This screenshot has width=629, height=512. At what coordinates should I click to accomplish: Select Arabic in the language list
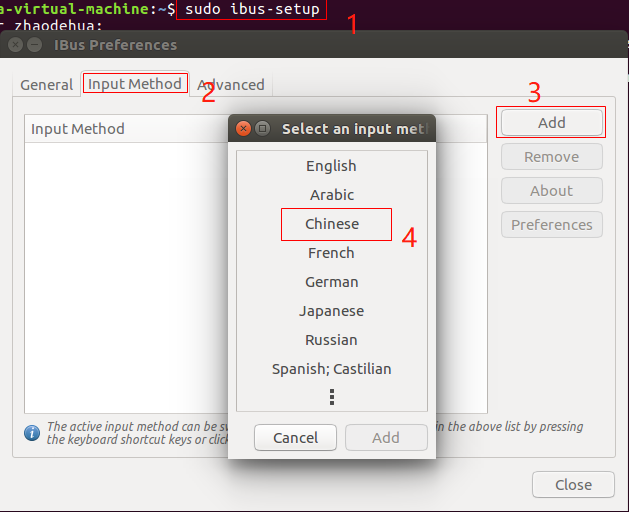click(331, 195)
